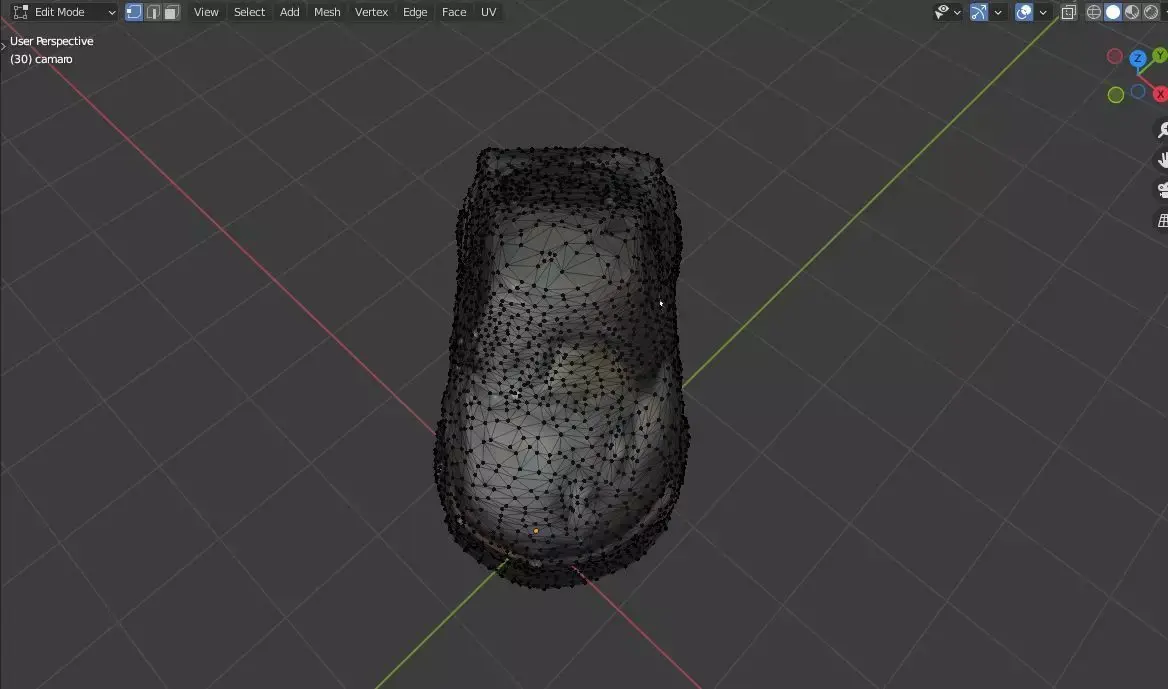Open the Add menu
This screenshot has width=1168, height=689.
pos(289,12)
